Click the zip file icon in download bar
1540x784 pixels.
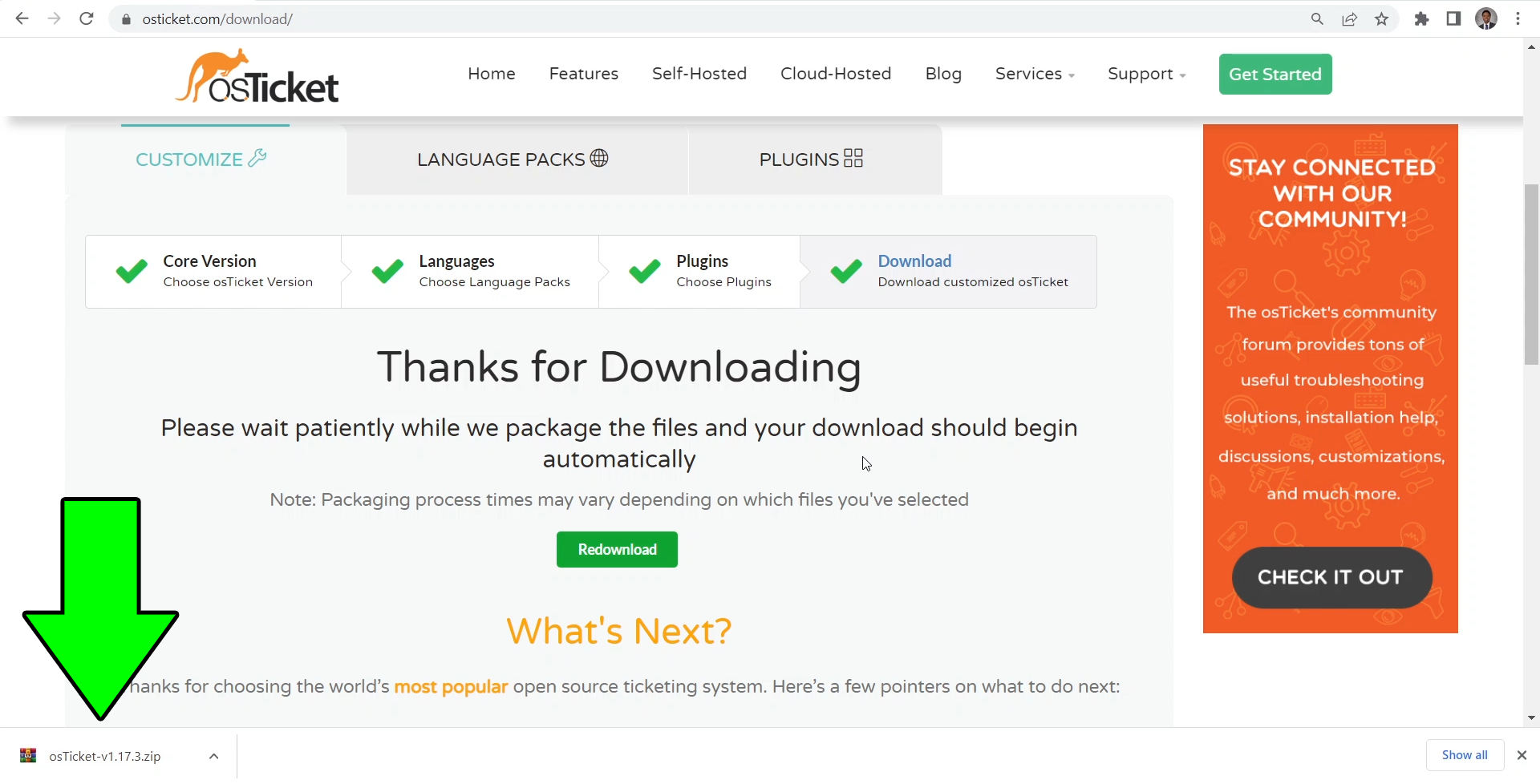click(27, 755)
